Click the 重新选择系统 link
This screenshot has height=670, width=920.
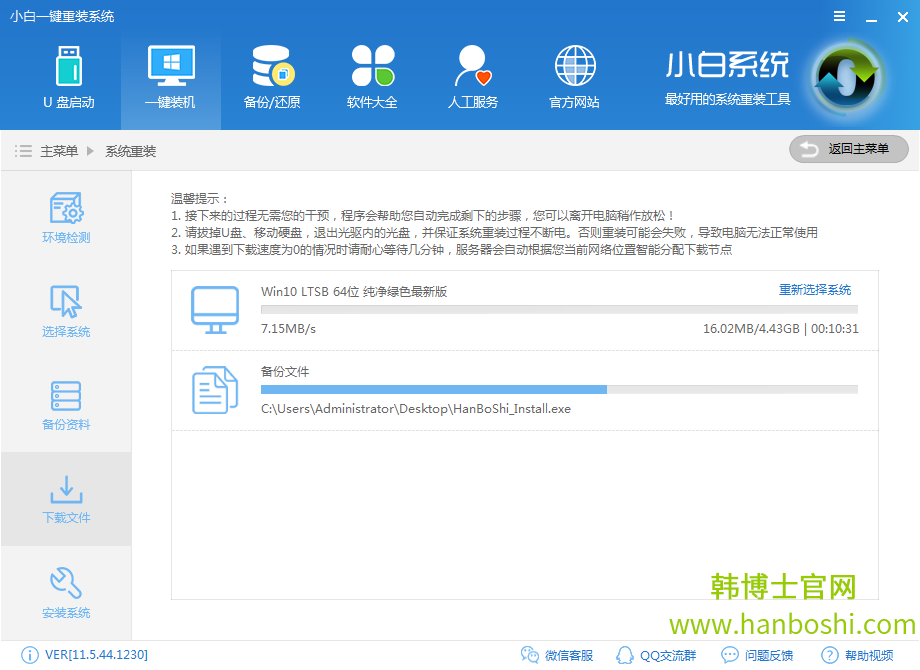(x=817, y=288)
